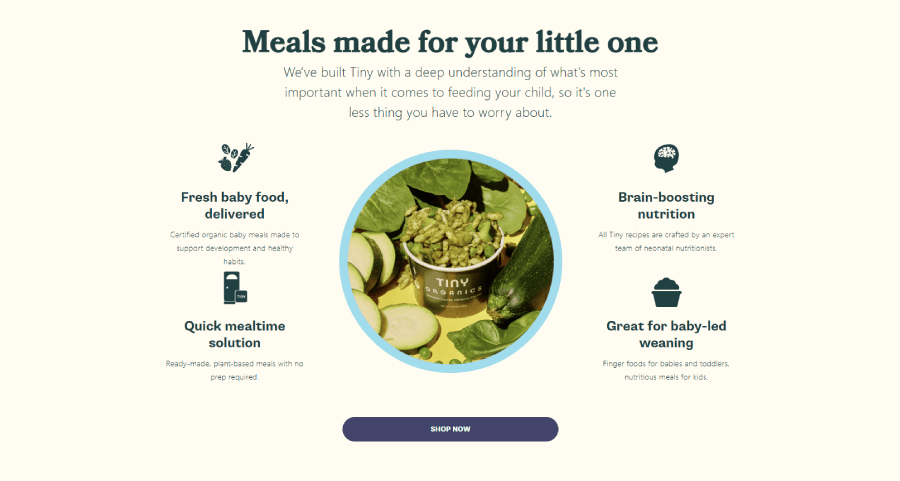Viewport: 900px width, 481px height.
Task: Click the 'expert team of neonatal nutritionists' text
Action: [x=666, y=242]
